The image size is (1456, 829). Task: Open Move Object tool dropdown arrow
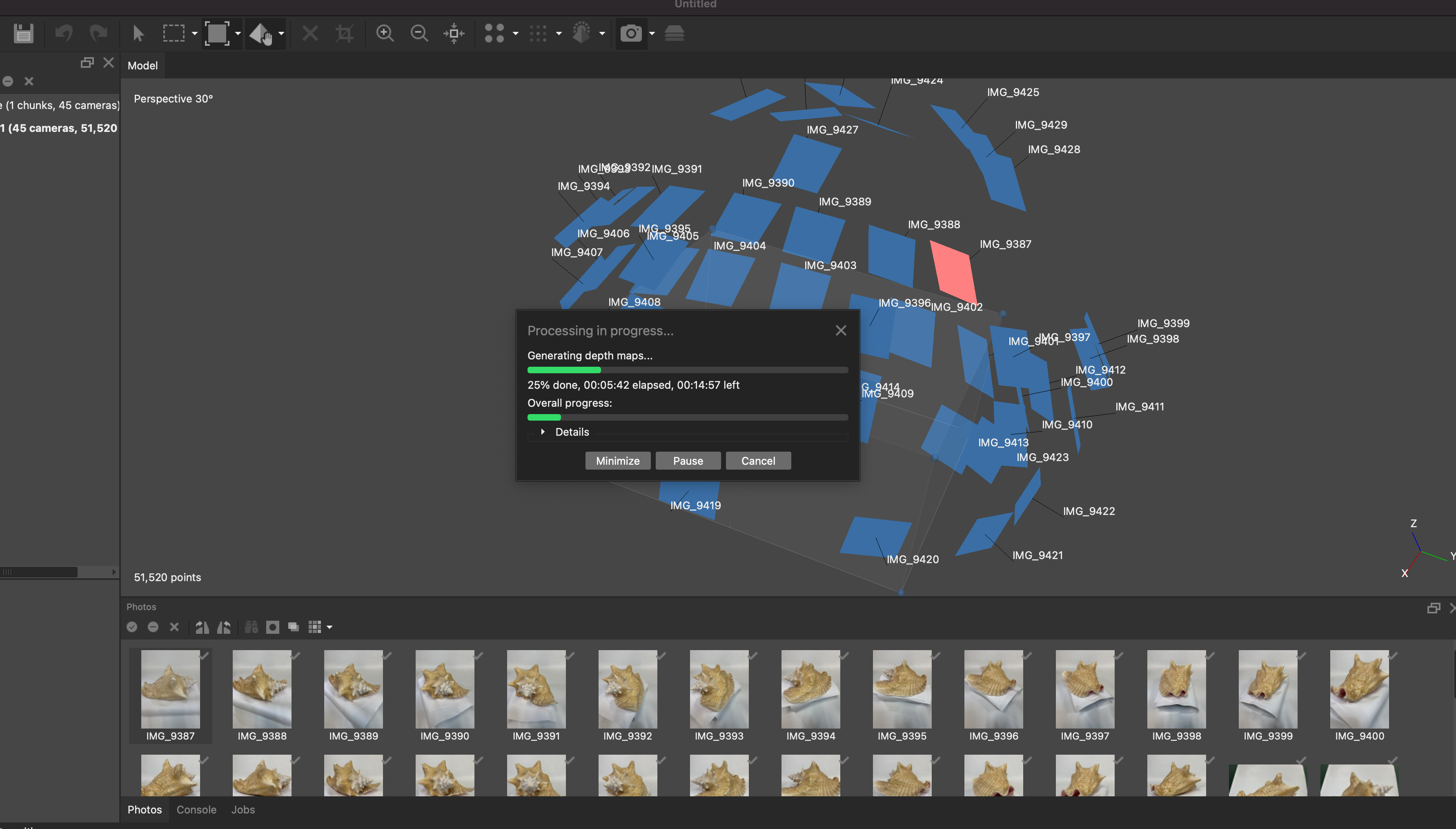tap(281, 34)
